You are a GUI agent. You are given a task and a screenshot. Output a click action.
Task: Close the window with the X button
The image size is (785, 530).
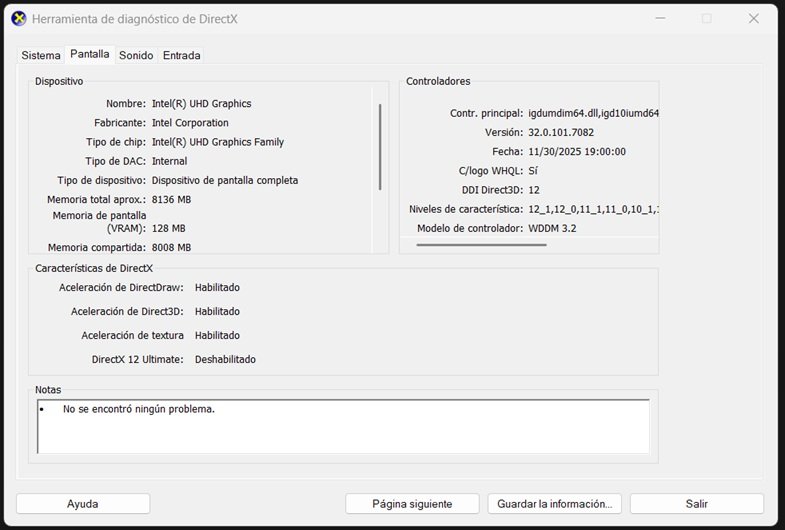click(x=752, y=19)
